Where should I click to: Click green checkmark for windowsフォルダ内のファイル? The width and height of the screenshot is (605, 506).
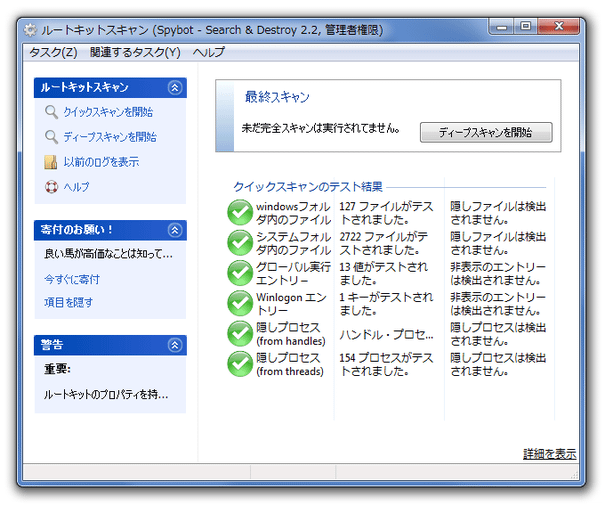[x=240, y=213]
